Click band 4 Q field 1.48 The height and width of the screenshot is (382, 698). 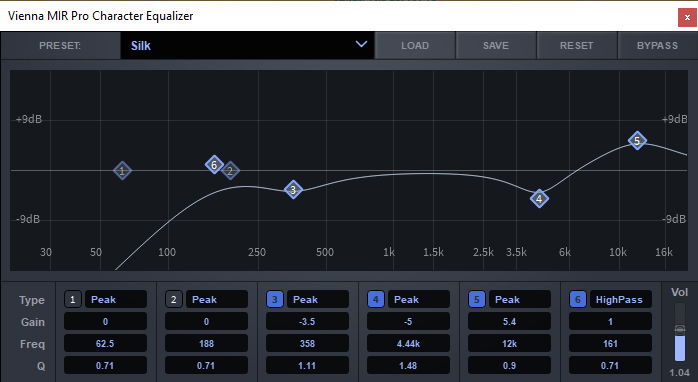(409, 366)
